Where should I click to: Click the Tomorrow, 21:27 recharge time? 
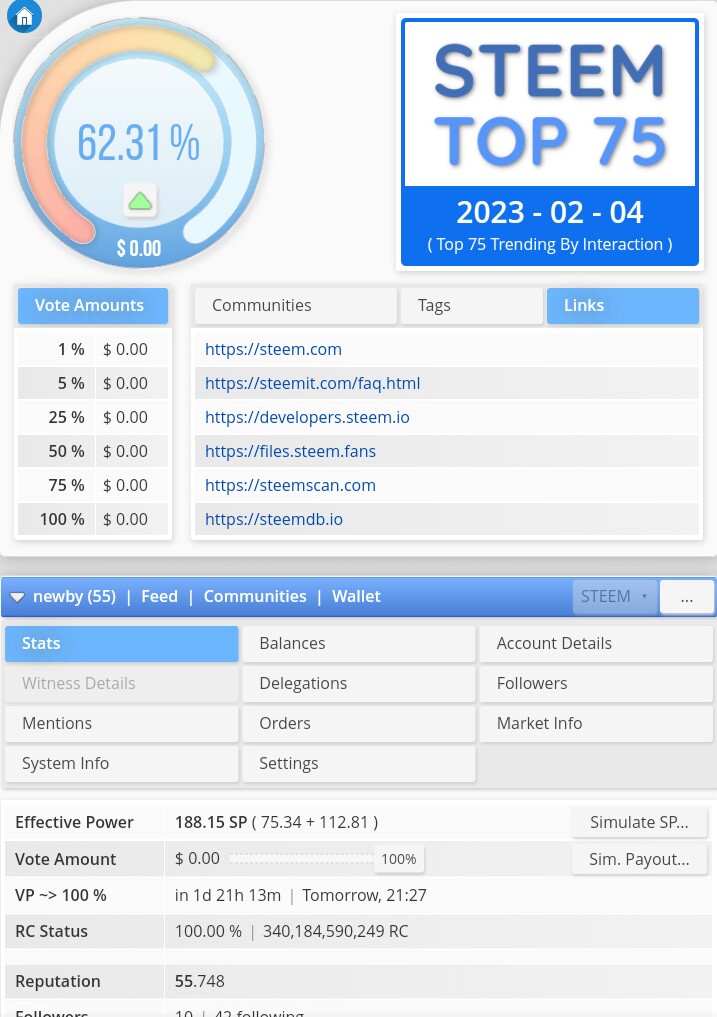[x=365, y=896]
